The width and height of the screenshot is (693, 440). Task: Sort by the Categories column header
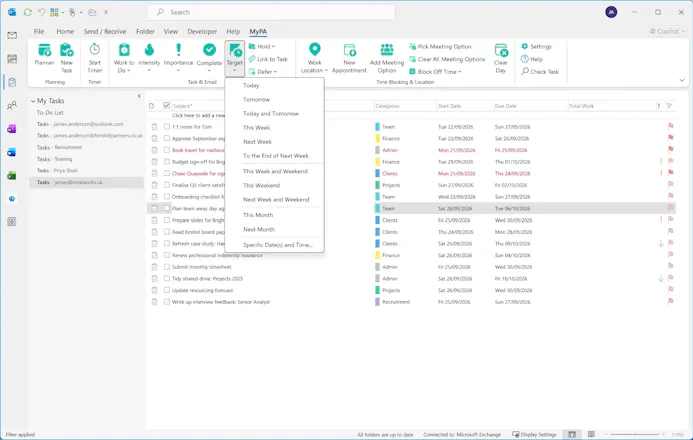coord(405,106)
